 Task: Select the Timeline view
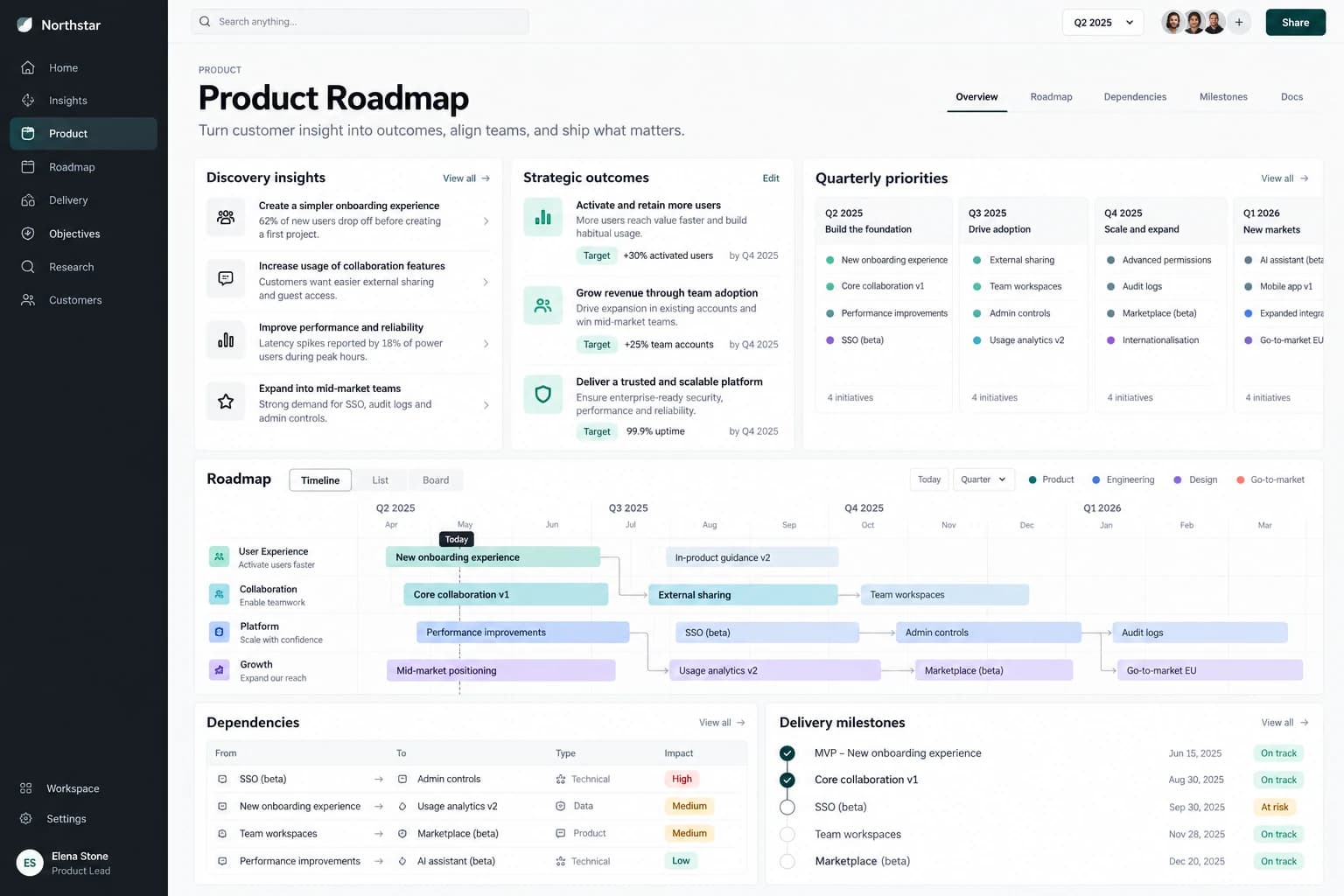pyautogui.click(x=320, y=480)
